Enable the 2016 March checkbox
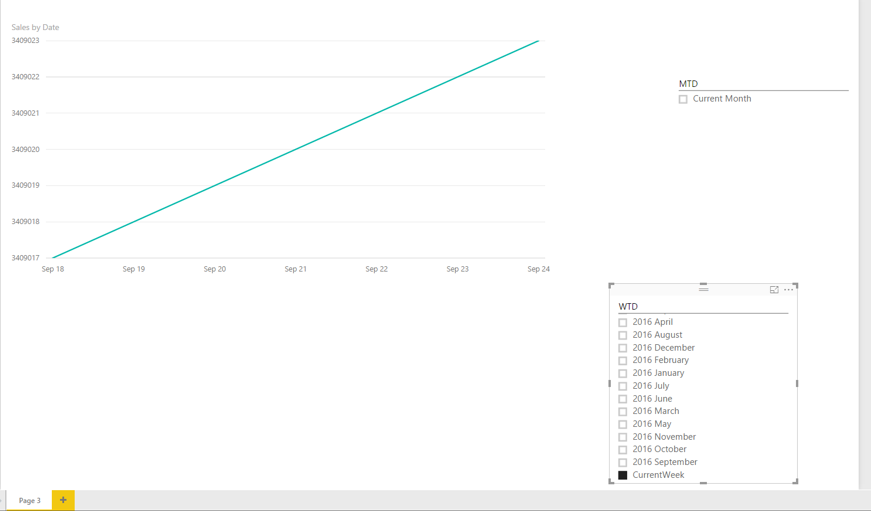The height and width of the screenshot is (511, 871). pyautogui.click(x=623, y=412)
